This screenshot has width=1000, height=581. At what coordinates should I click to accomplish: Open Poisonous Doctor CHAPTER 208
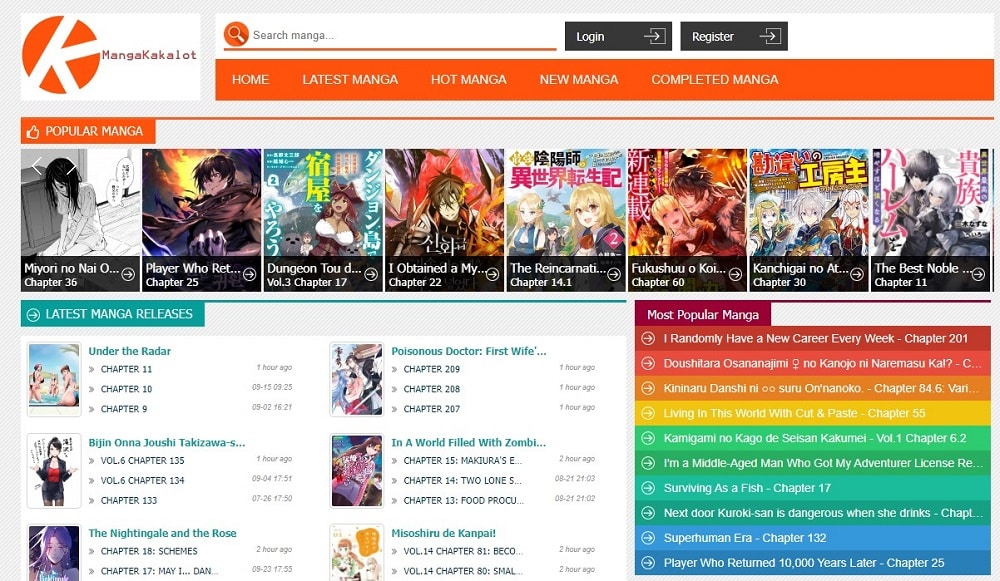tap(432, 389)
